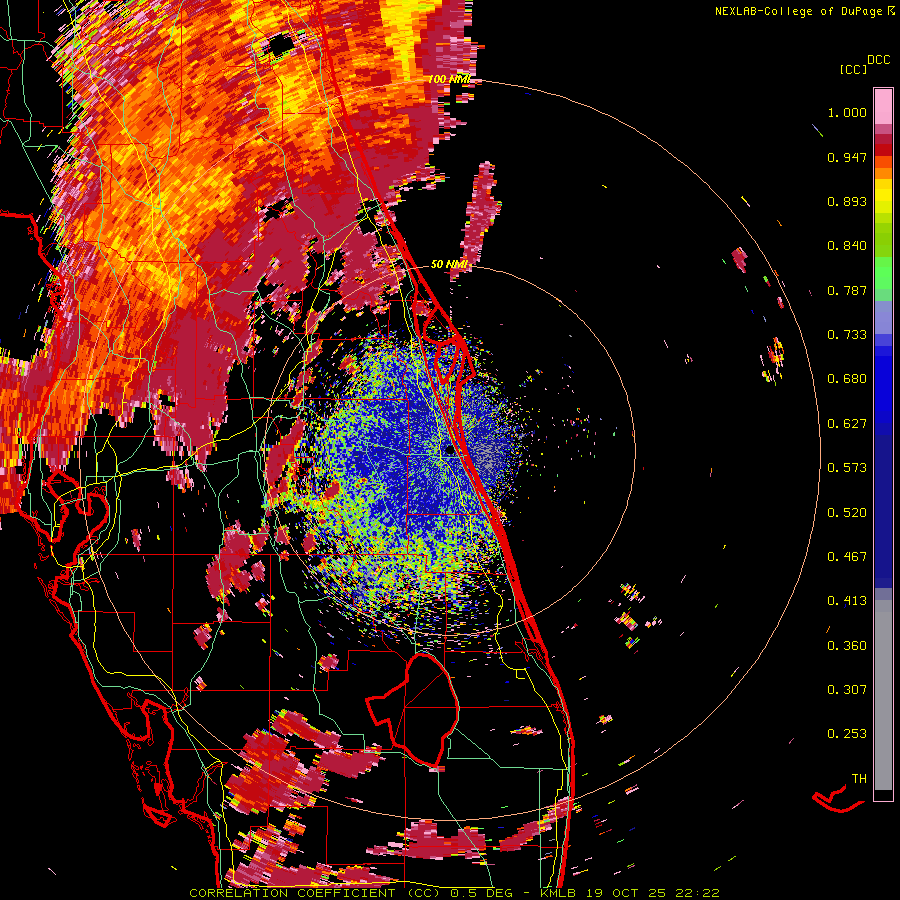900x900 pixels.
Task: Click the KMLB 19 OCT 25 22:22 timestamp
Action: (630, 893)
